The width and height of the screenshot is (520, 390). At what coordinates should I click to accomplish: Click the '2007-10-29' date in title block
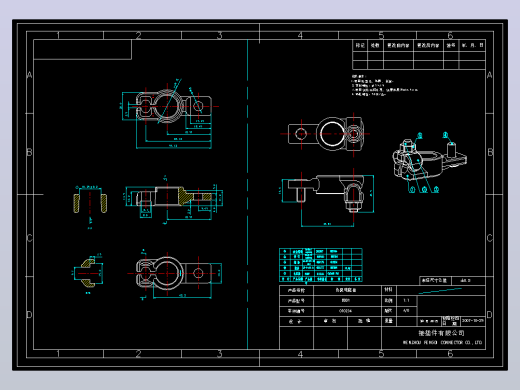473,321
